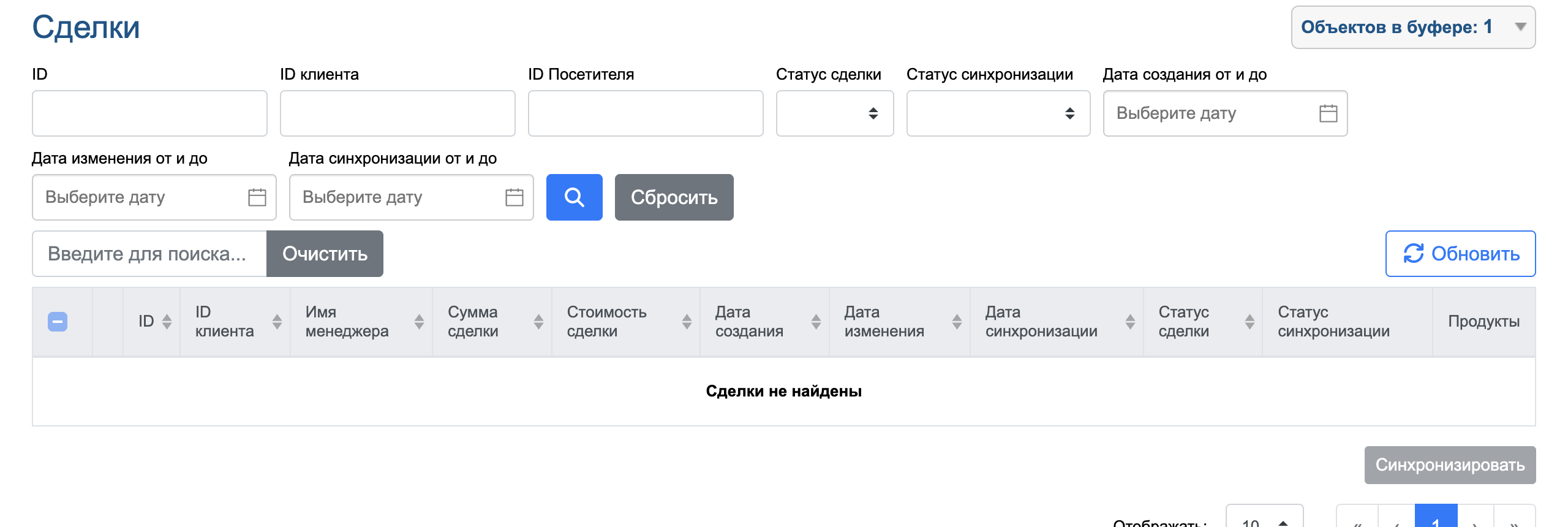Open calendar icon in sync date field

click(x=514, y=197)
